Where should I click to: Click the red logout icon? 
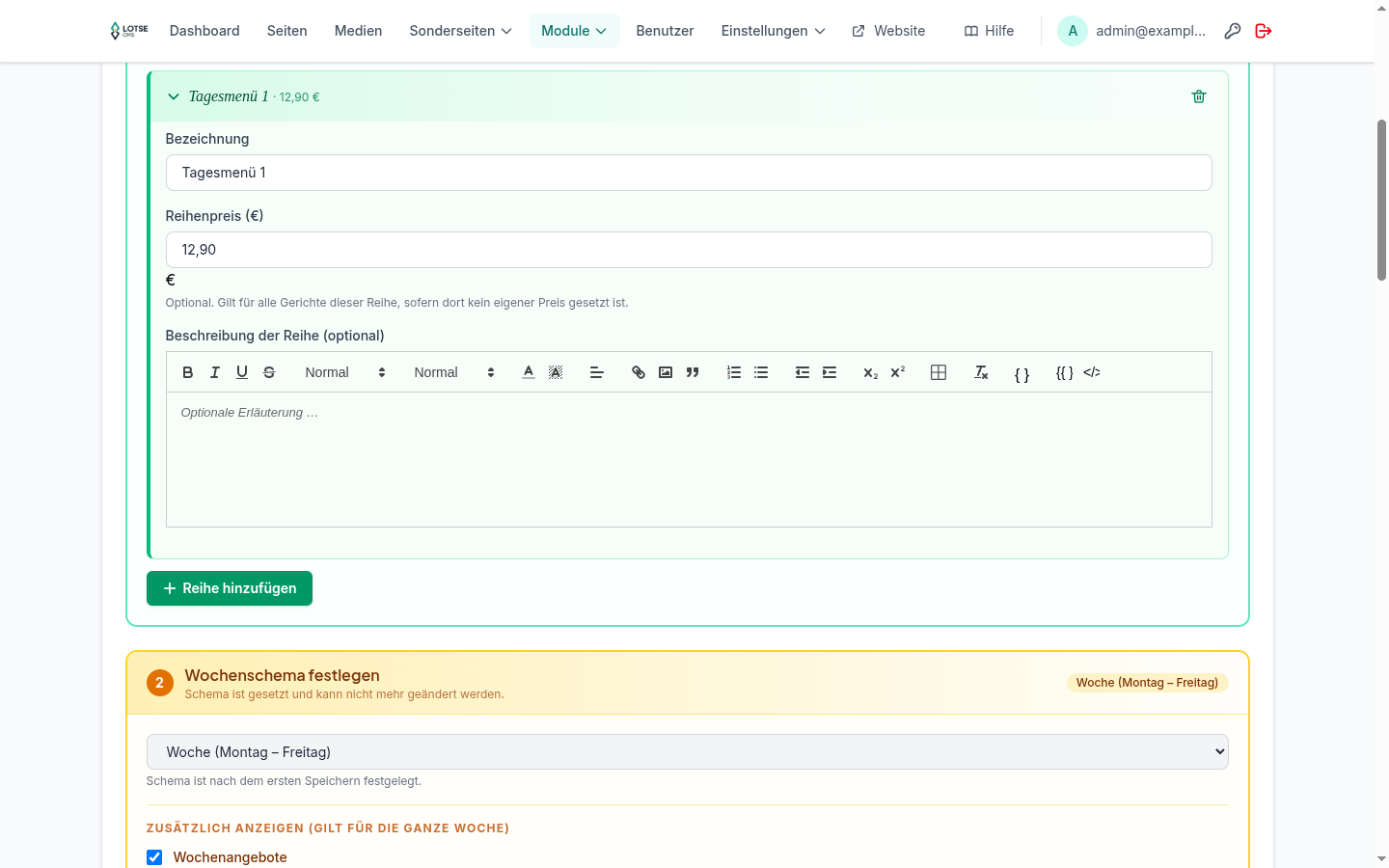[x=1264, y=31]
